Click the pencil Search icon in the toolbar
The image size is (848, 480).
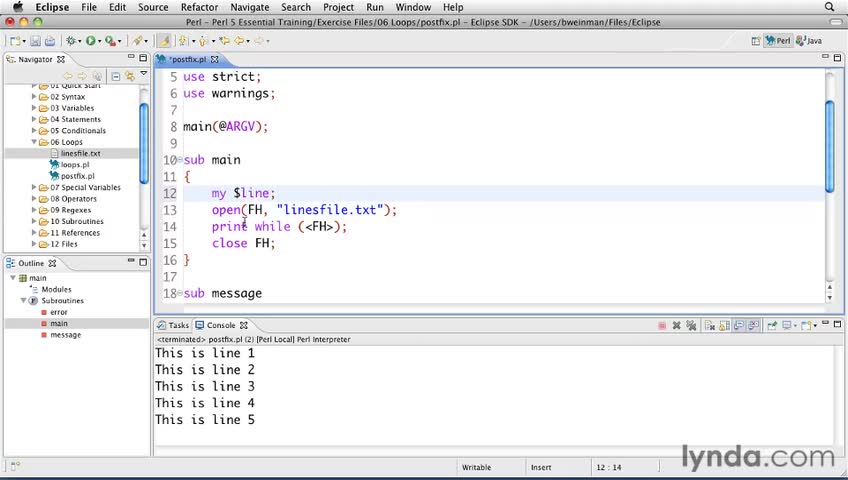(x=138, y=41)
